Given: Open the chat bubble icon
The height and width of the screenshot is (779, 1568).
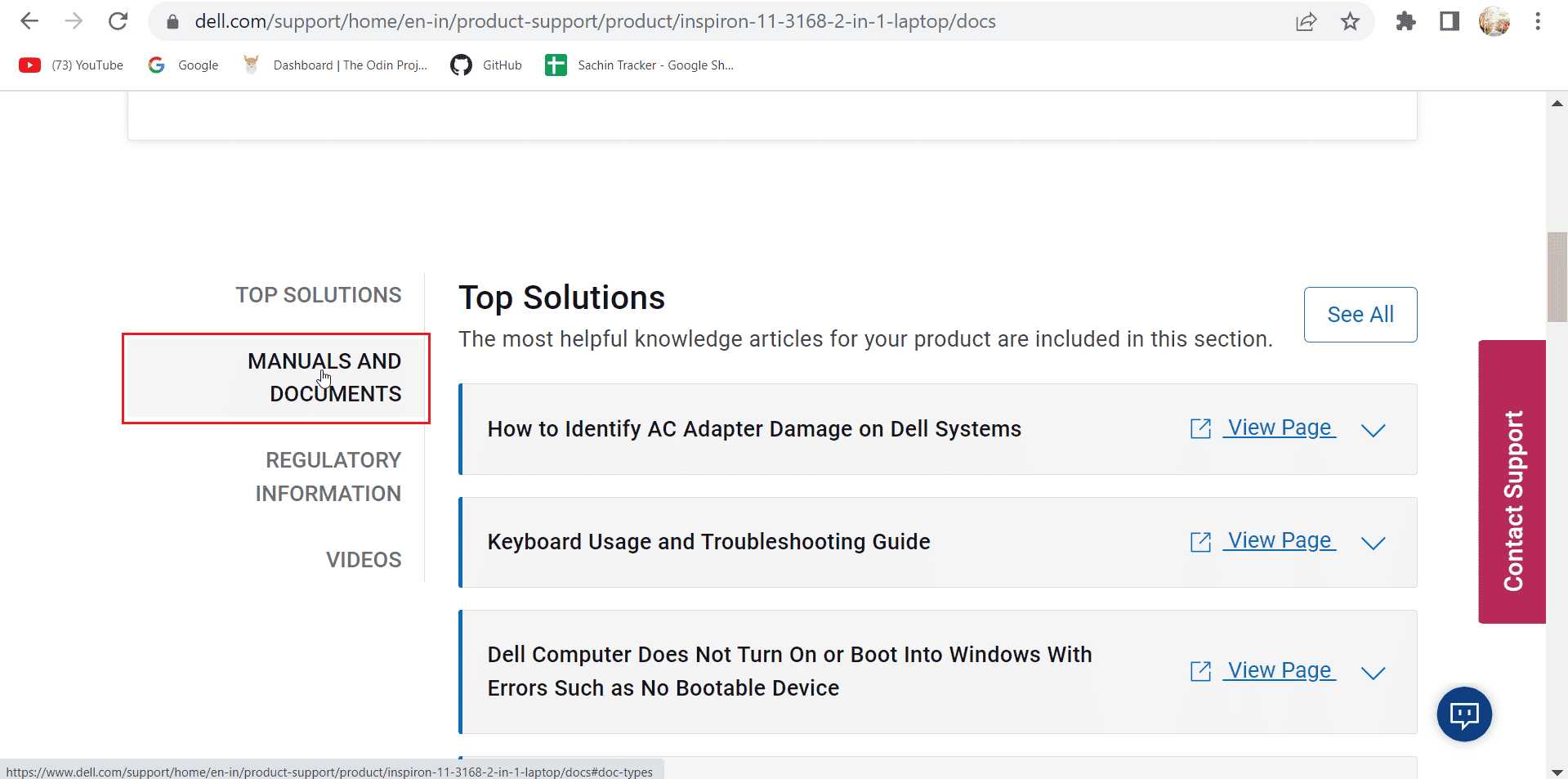Looking at the screenshot, I should click(x=1464, y=714).
